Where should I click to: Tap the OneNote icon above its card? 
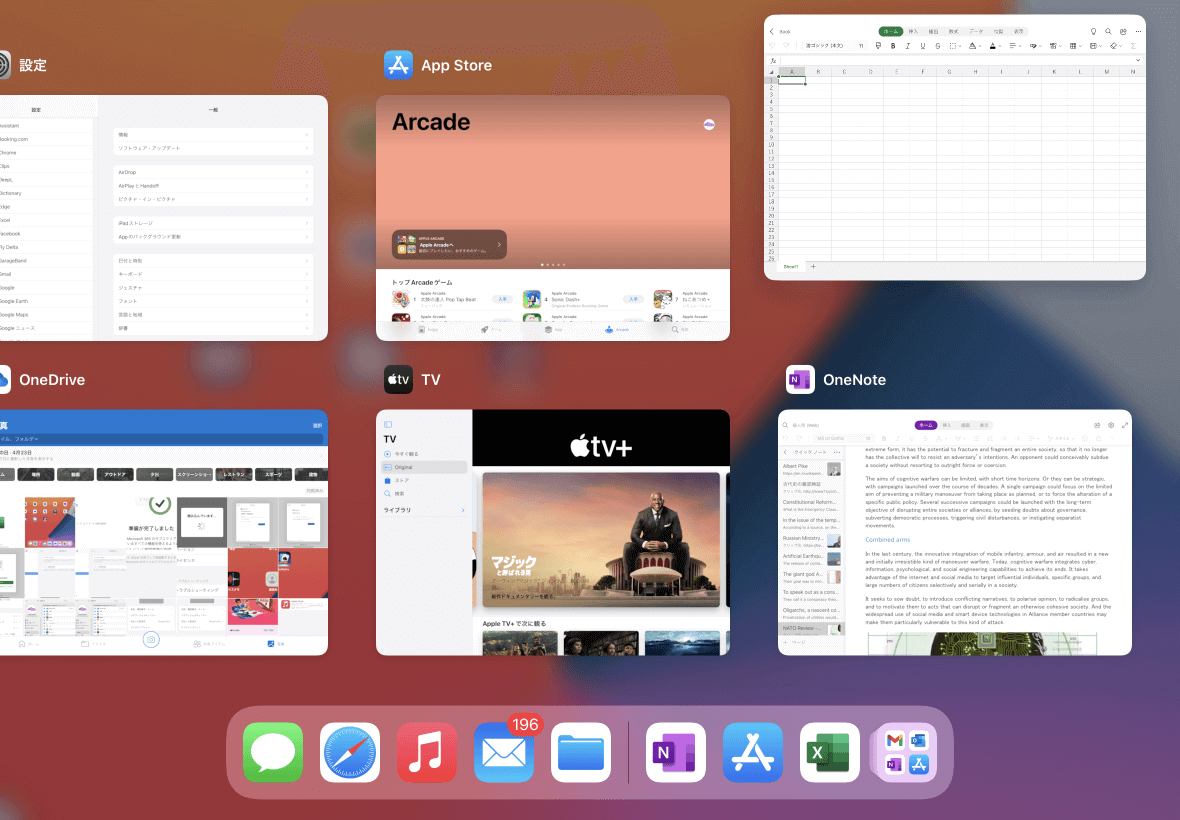800,379
